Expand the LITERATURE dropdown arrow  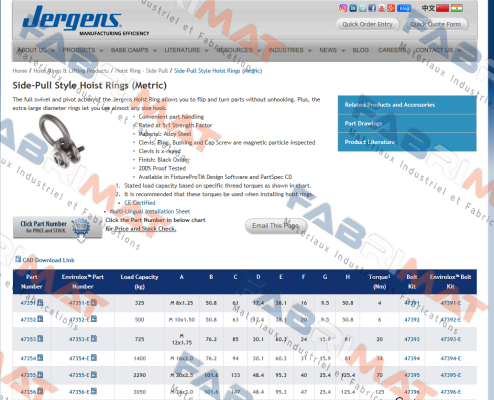206,51
